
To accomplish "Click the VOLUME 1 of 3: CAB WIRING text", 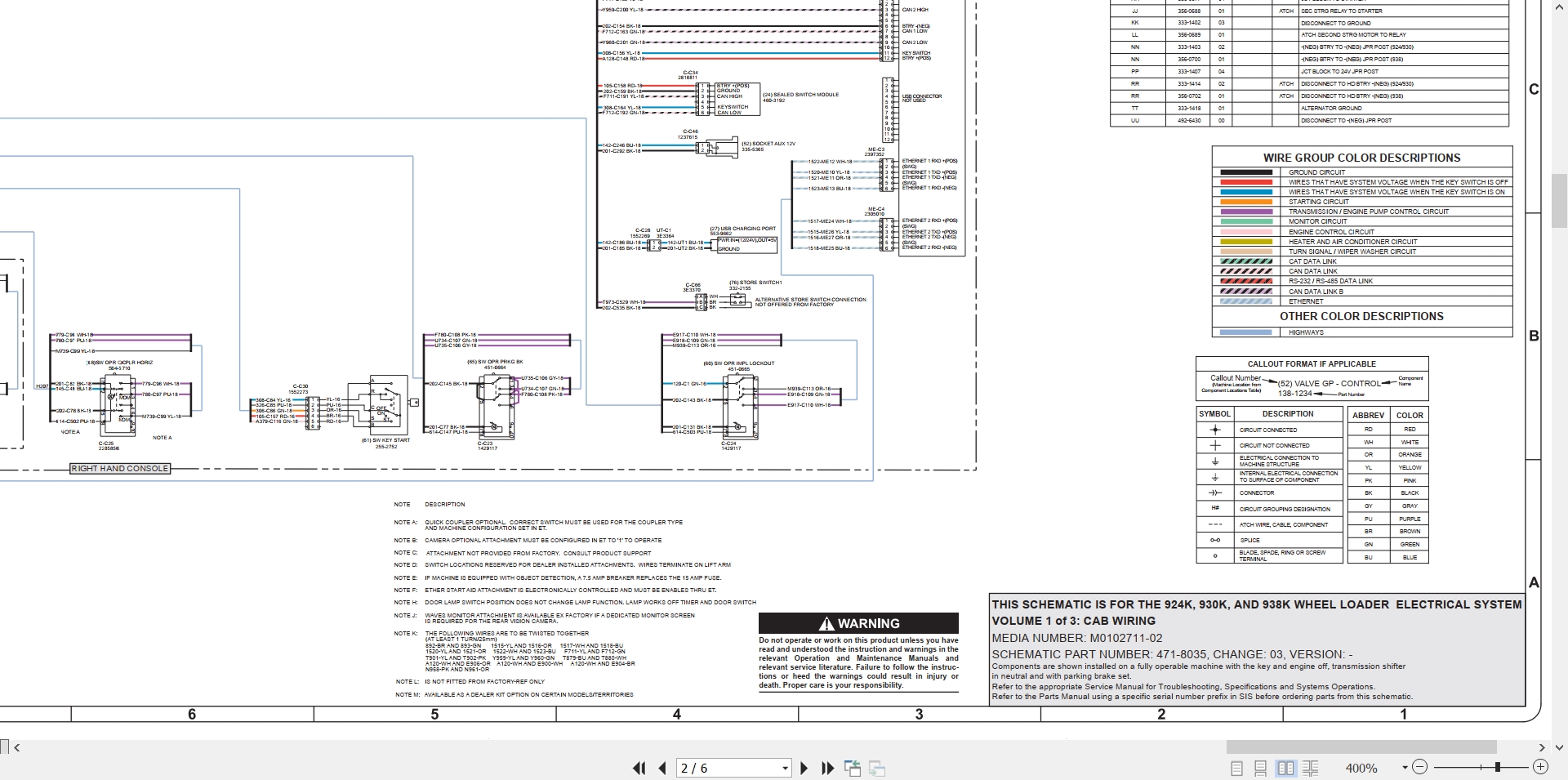I will [1073, 621].
